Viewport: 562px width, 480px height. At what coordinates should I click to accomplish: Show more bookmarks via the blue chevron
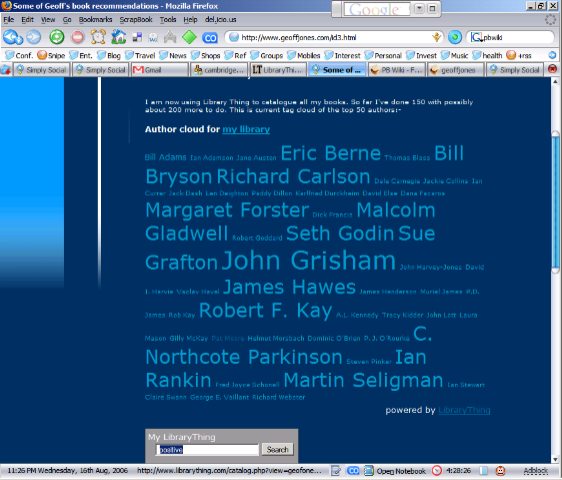pos(552,55)
